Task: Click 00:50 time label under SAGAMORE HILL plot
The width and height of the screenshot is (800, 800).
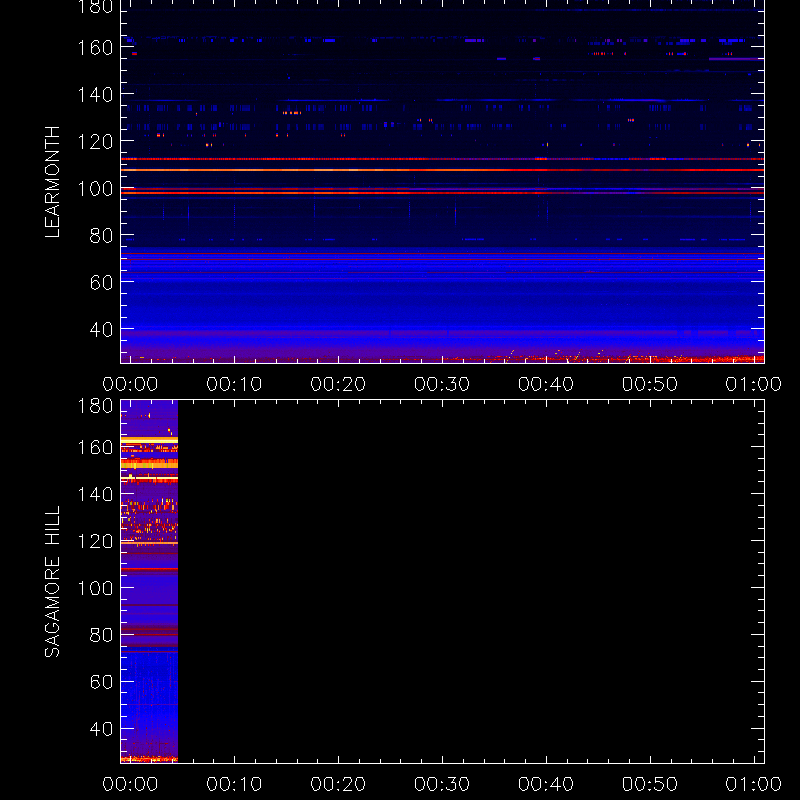Action: tap(650, 784)
